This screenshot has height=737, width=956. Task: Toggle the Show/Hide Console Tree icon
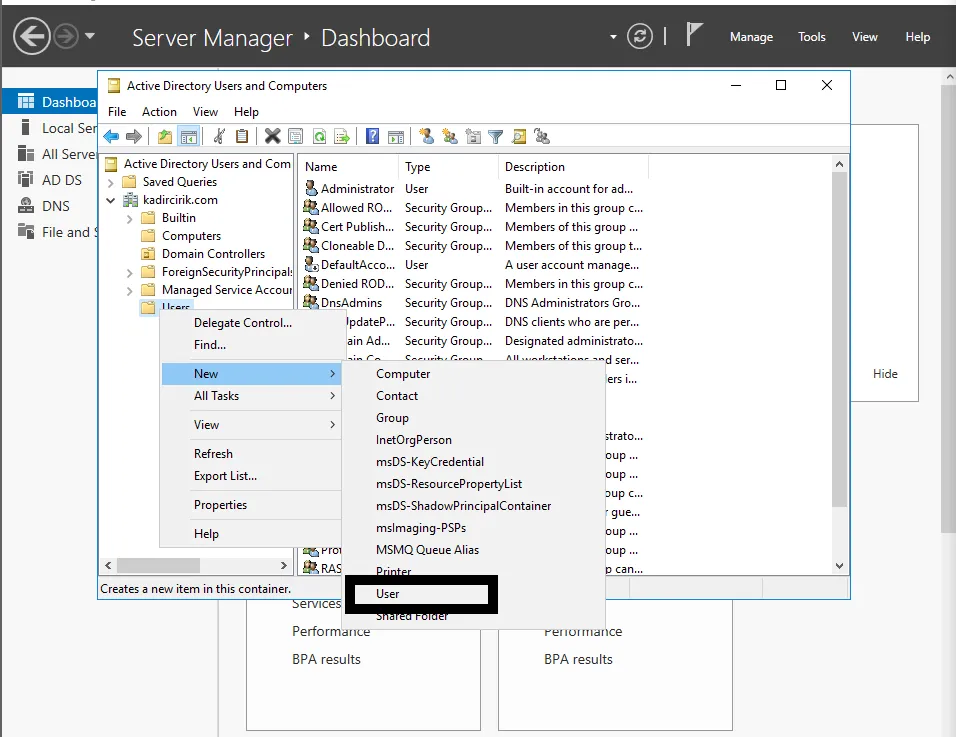tap(189, 137)
